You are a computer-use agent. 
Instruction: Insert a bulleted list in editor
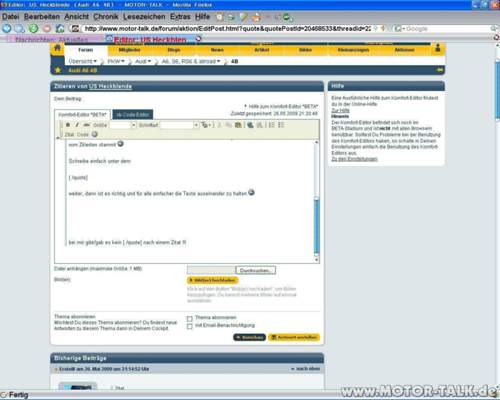click(281, 125)
